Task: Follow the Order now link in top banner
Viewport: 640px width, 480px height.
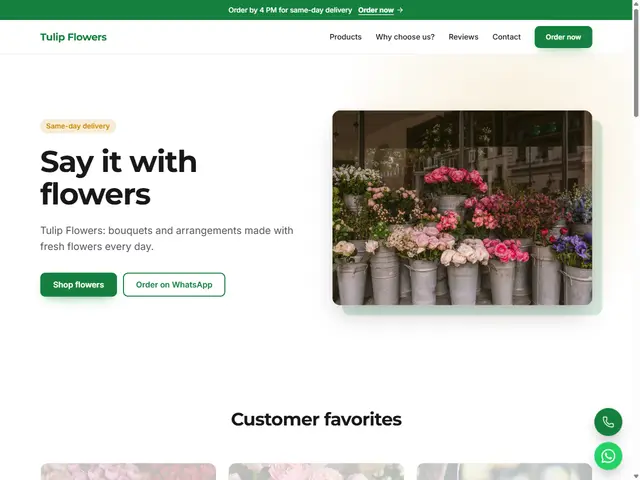Action: [x=380, y=10]
